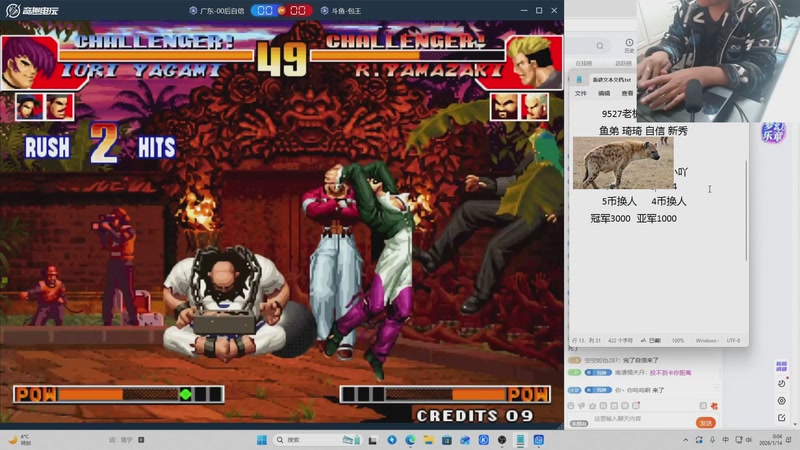Click the blue-red VS score badge in title bar

tap(281, 10)
